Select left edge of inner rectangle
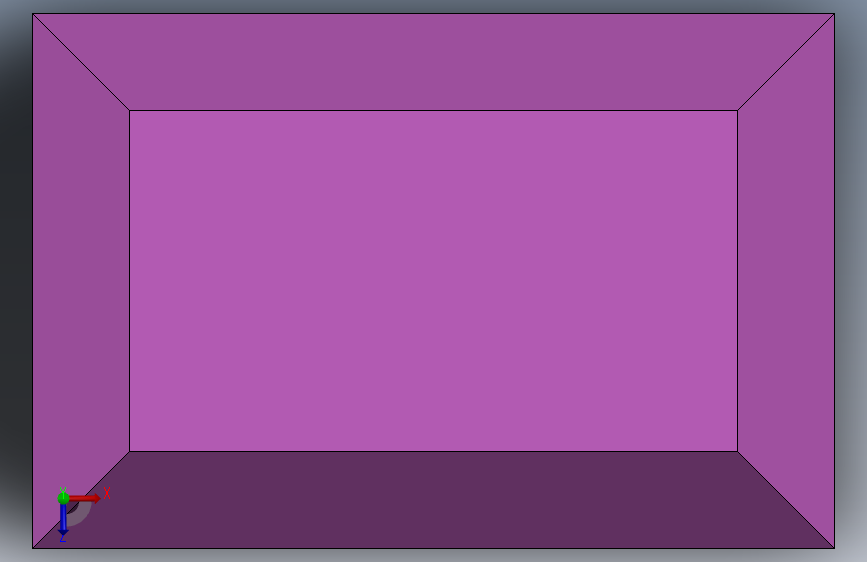The width and height of the screenshot is (867, 562). tap(129, 281)
